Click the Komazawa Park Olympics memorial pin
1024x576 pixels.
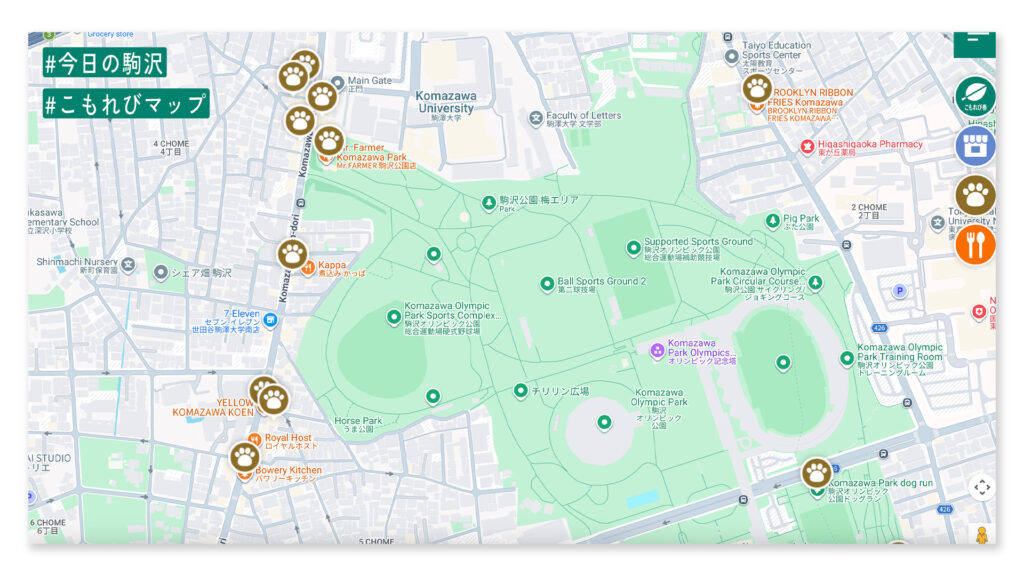pyautogui.click(x=657, y=350)
